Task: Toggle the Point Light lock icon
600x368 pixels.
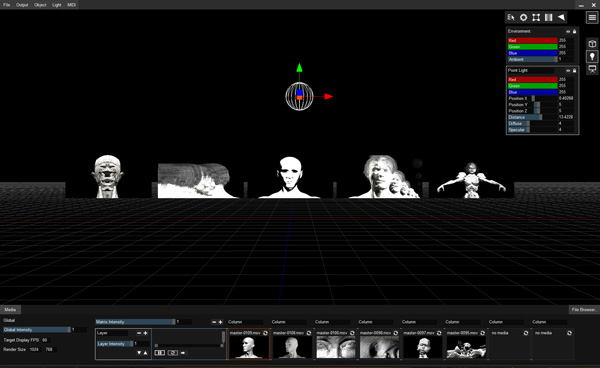Action: [x=574, y=70]
